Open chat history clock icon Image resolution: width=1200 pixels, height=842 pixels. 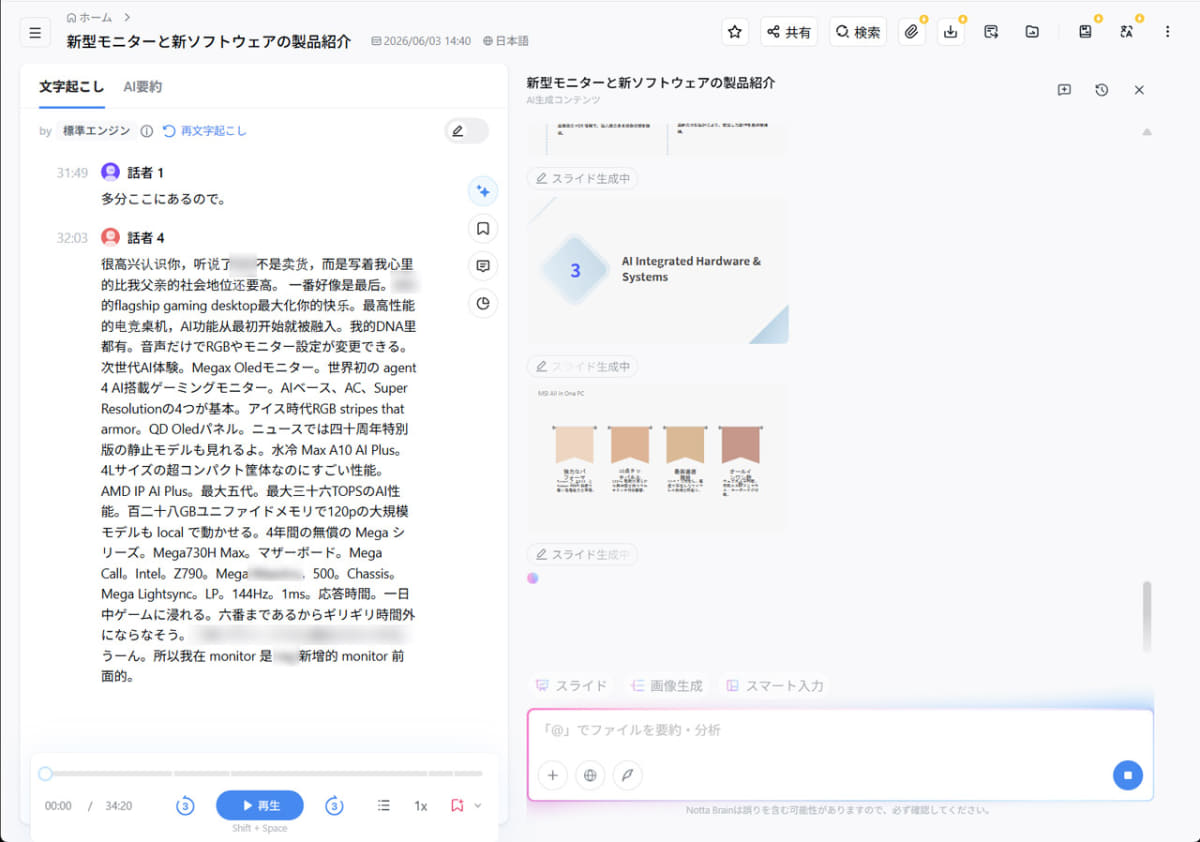[1101, 90]
